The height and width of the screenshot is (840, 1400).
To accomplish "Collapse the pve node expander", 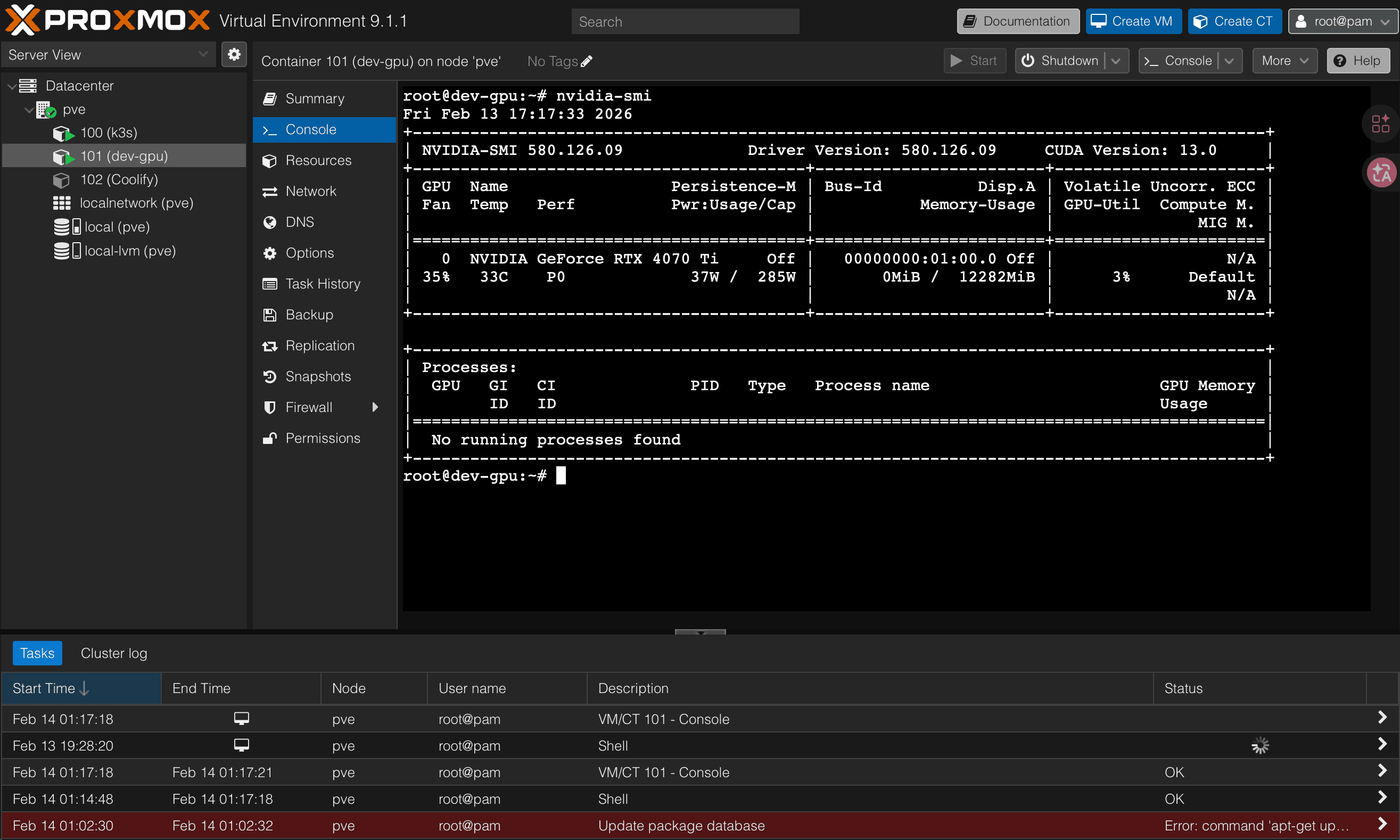I will click(x=28, y=109).
